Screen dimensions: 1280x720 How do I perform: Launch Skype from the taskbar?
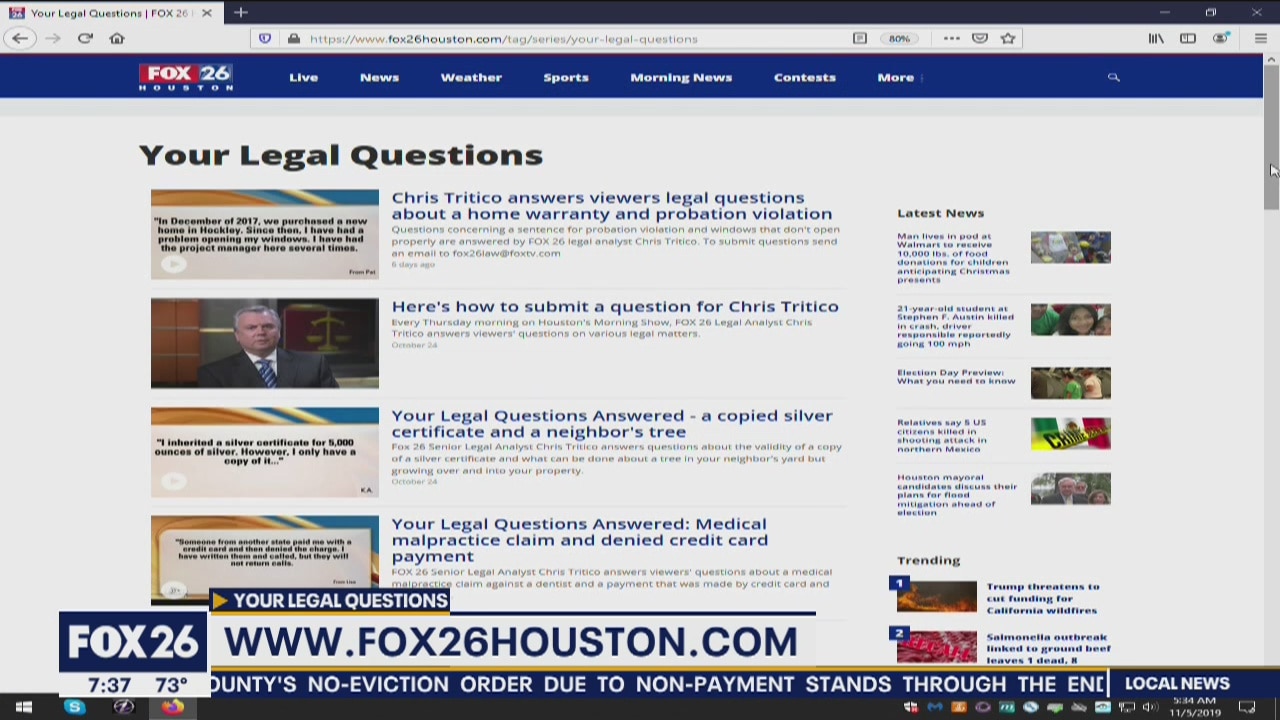(x=74, y=707)
